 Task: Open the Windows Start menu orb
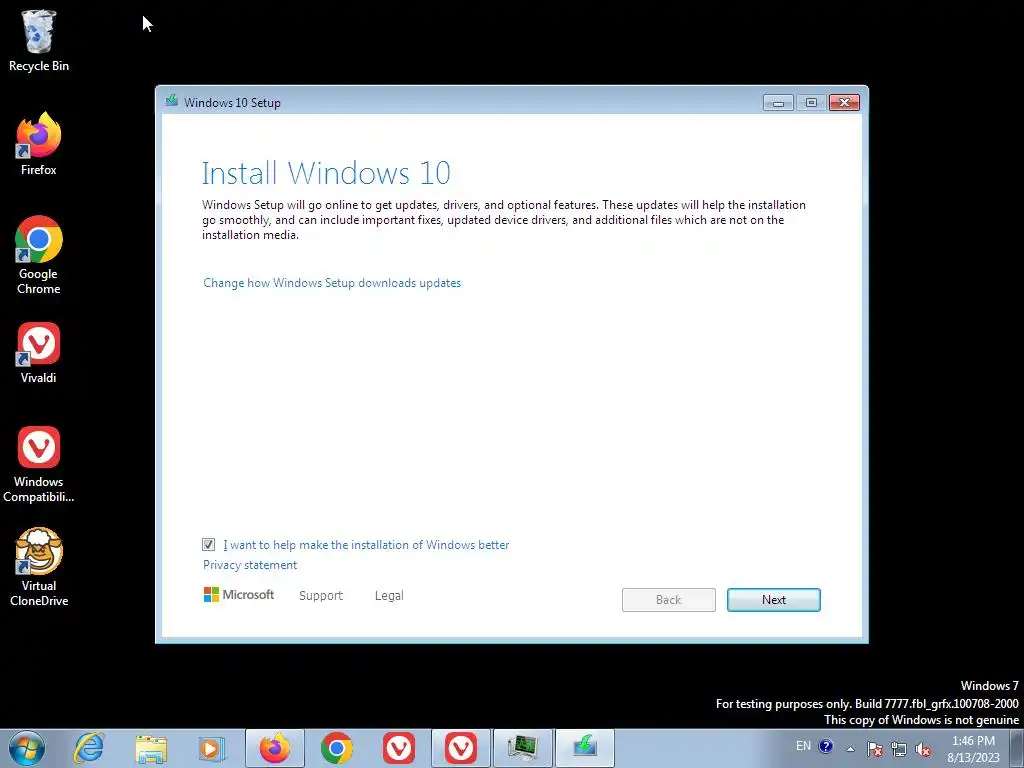(x=27, y=748)
